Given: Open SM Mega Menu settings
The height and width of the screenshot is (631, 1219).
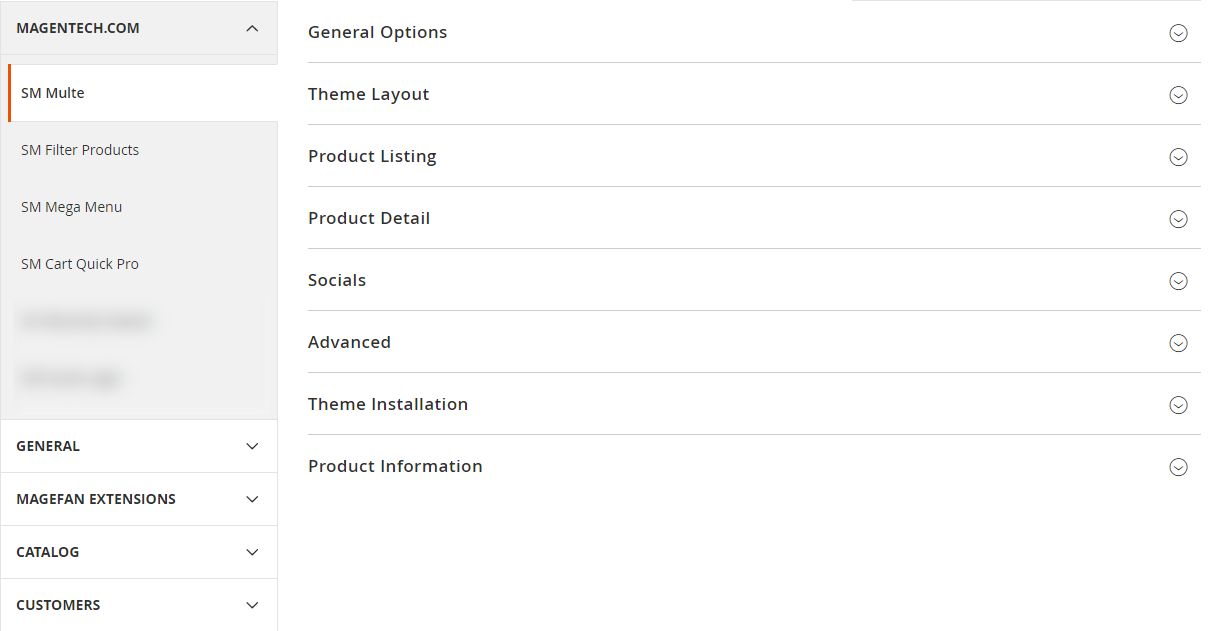Looking at the screenshot, I should coord(71,207).
